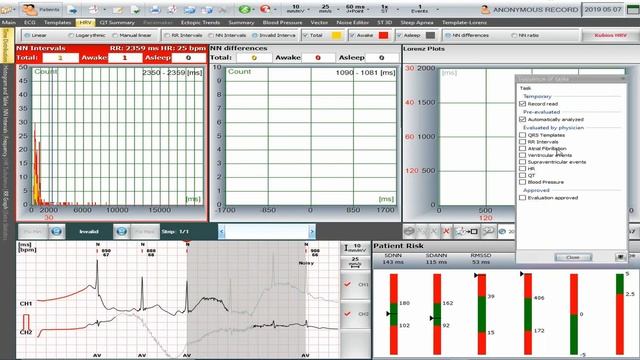Screen dimensions: 640x360
Task: Click the printer icon in toolbar
Action: 155,9
